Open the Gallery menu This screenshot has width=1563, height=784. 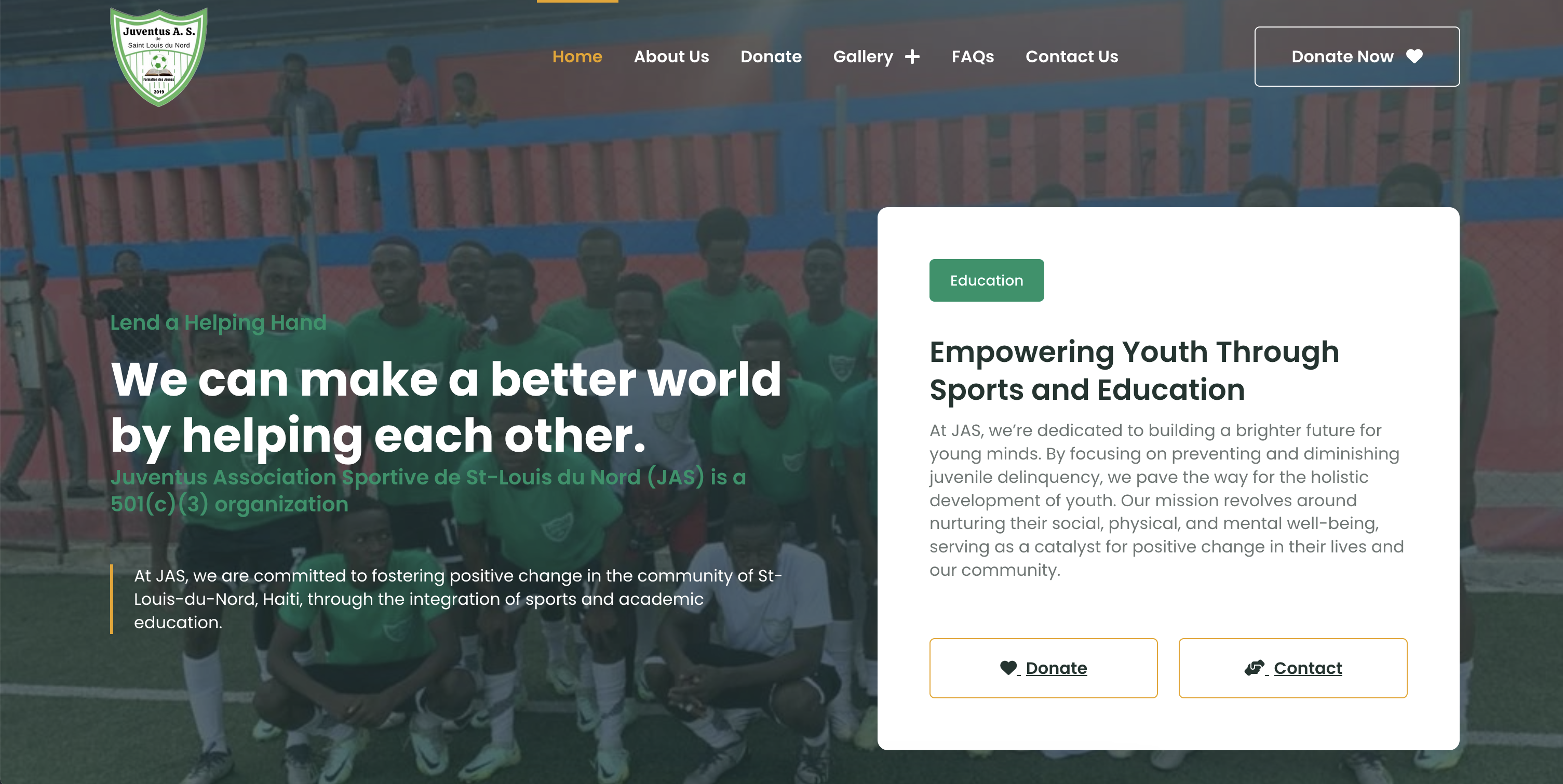click(x=863, y=57)
